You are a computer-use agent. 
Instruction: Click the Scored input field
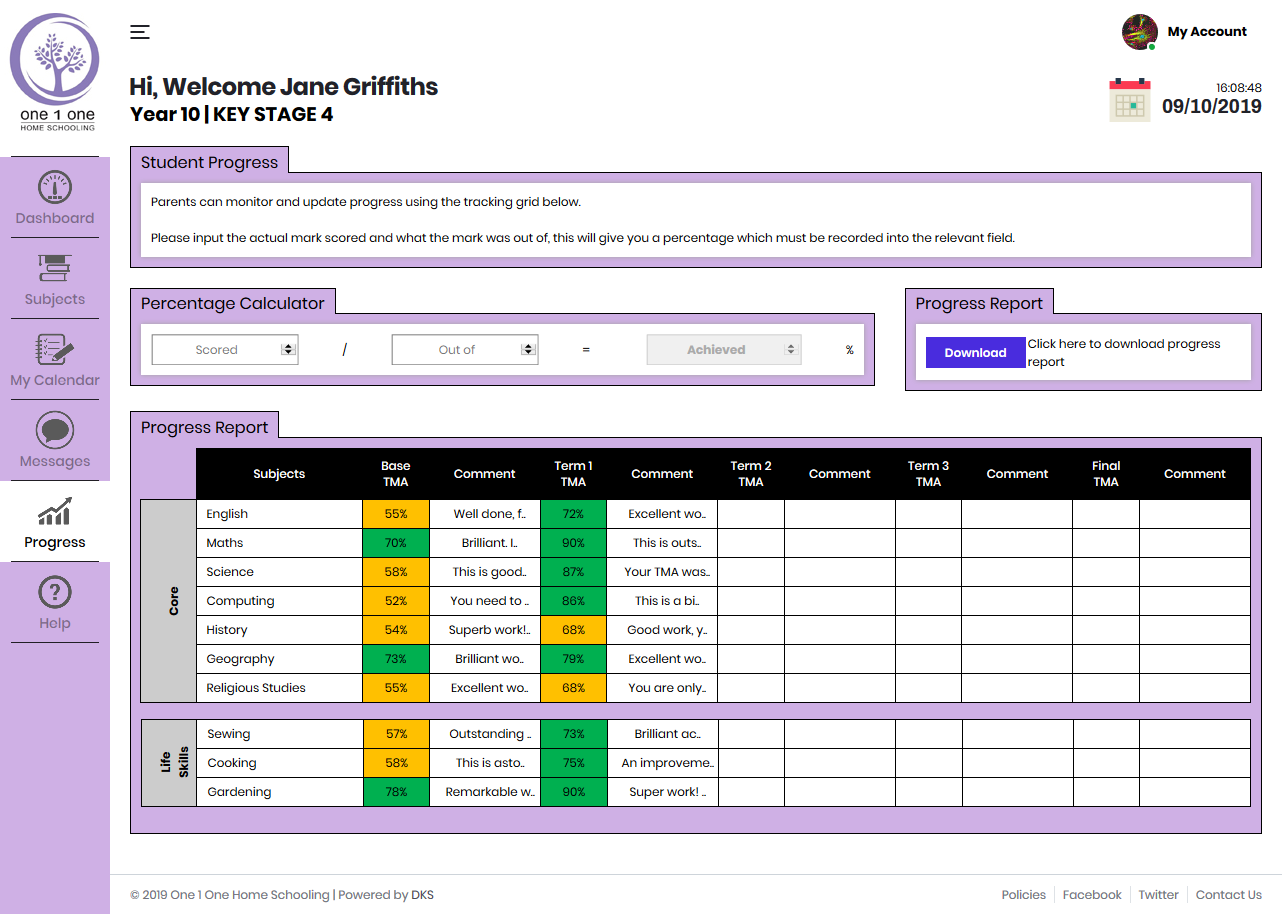coord(216,350)
